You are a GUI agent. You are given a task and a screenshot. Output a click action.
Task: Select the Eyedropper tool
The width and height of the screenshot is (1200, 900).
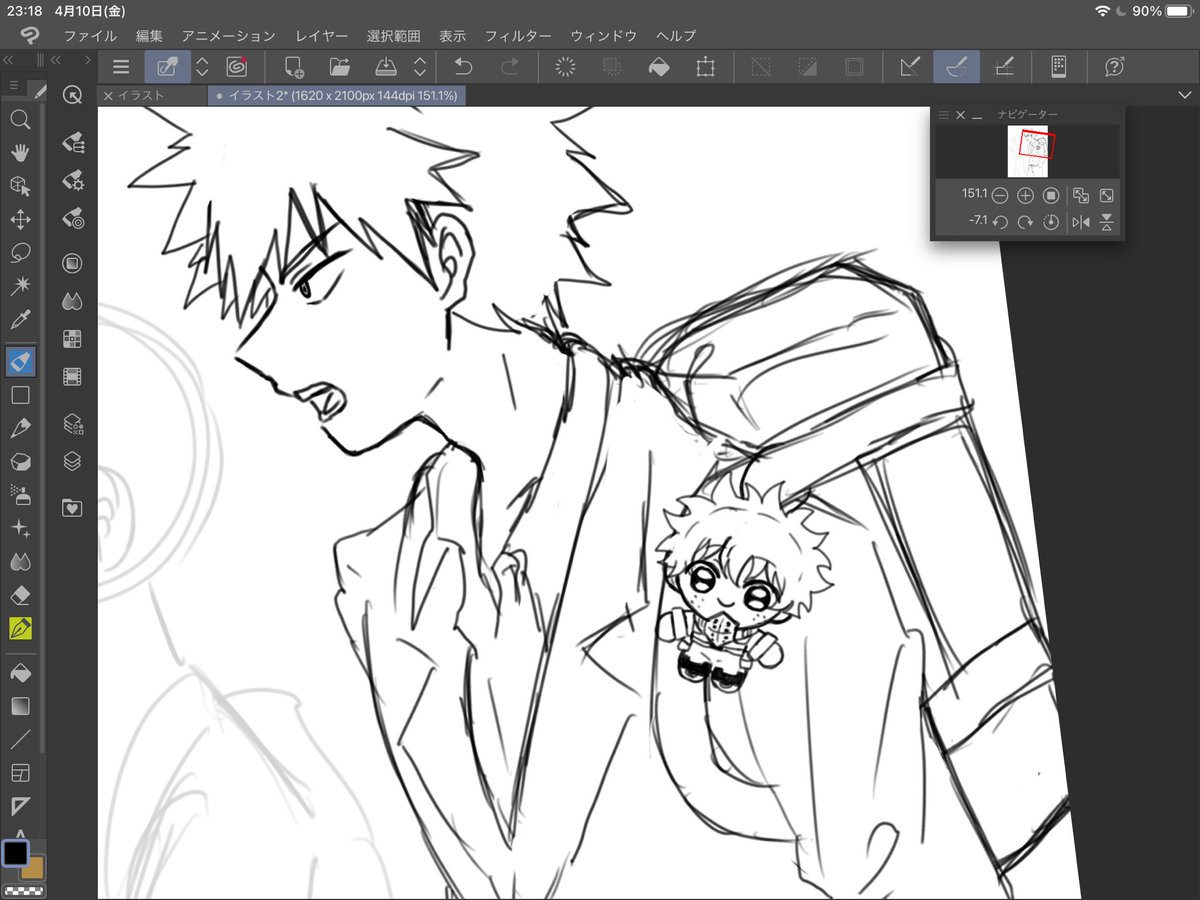[19, 320]
